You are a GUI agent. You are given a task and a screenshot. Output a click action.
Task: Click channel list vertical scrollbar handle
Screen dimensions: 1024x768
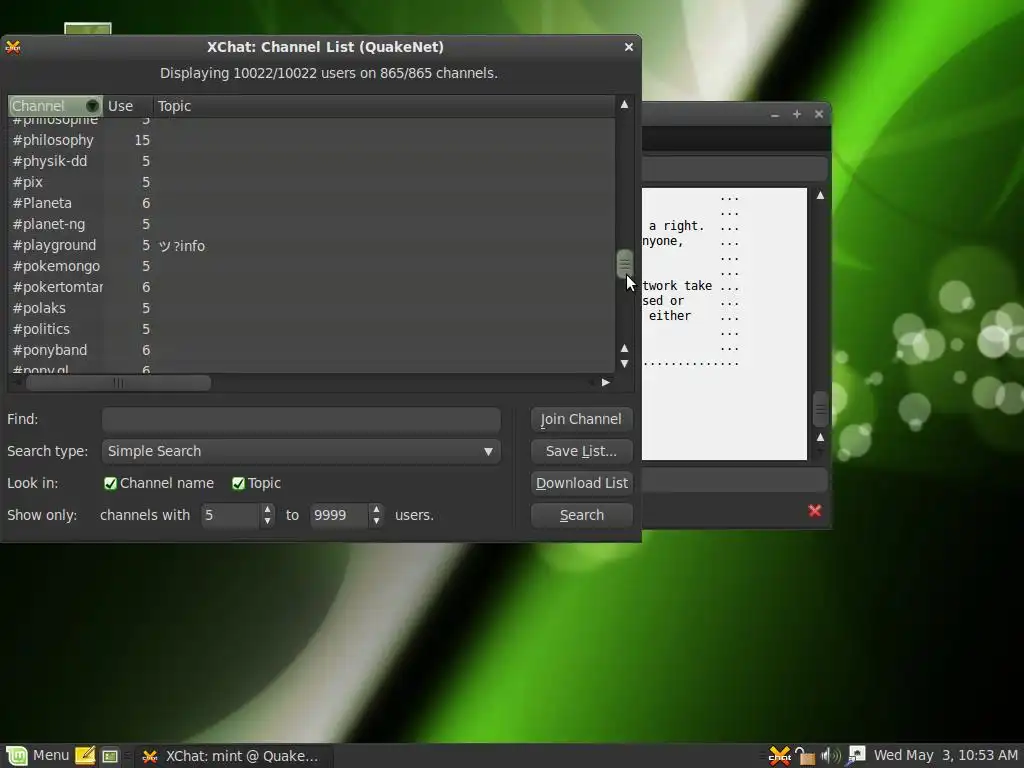(624, 264)
